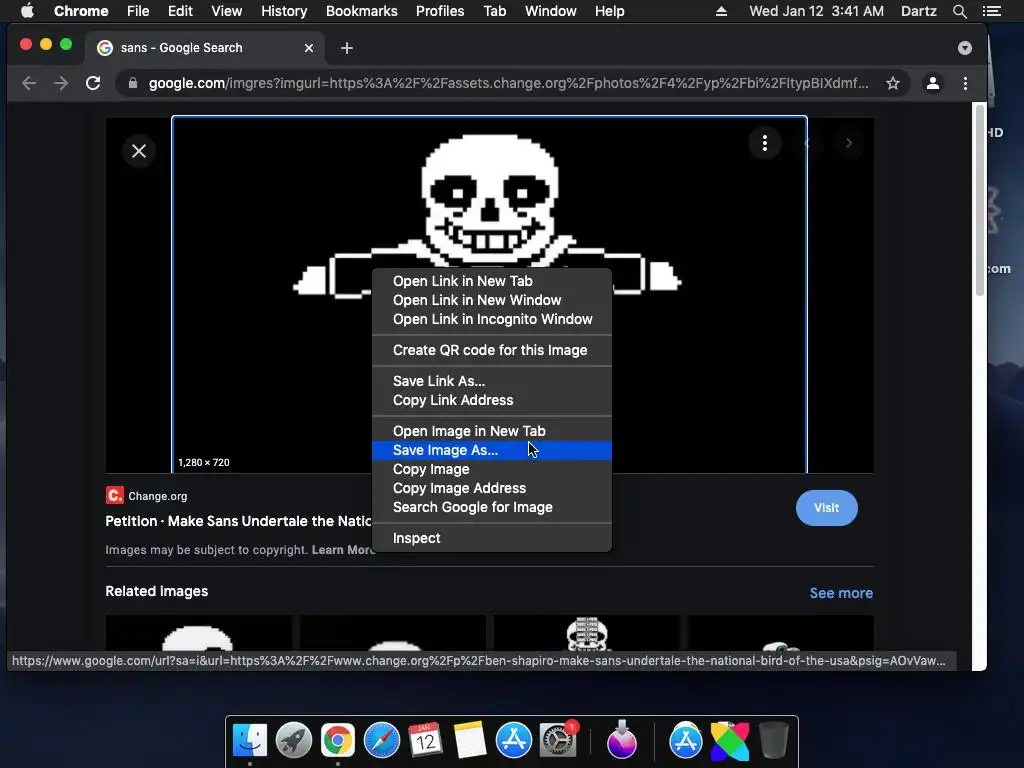Open the Bookmarks menu

[x=362, y=11]
